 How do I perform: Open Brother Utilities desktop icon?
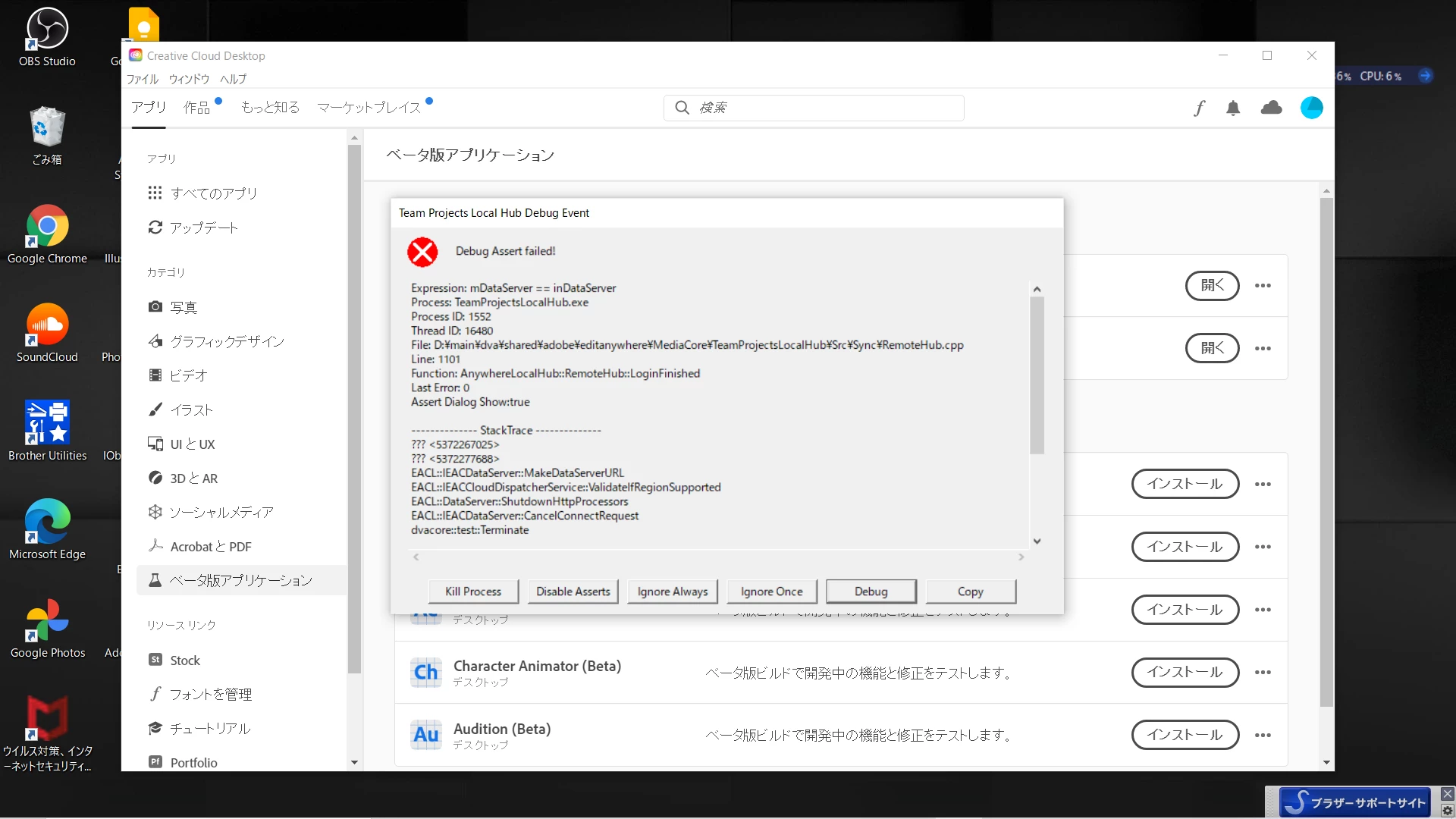coord(47,431)
